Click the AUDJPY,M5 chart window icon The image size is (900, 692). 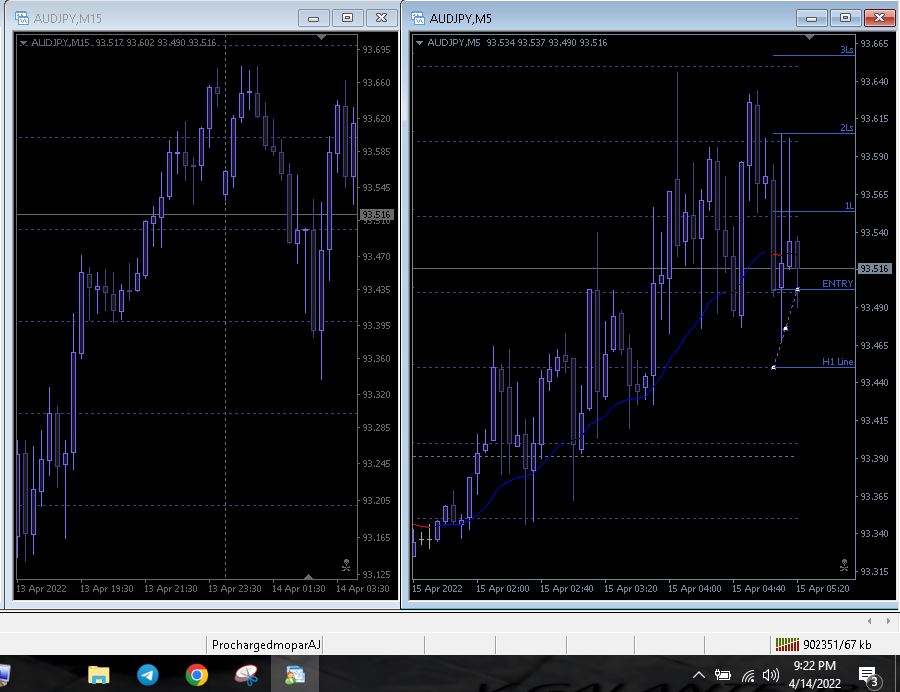coord(418,18)
